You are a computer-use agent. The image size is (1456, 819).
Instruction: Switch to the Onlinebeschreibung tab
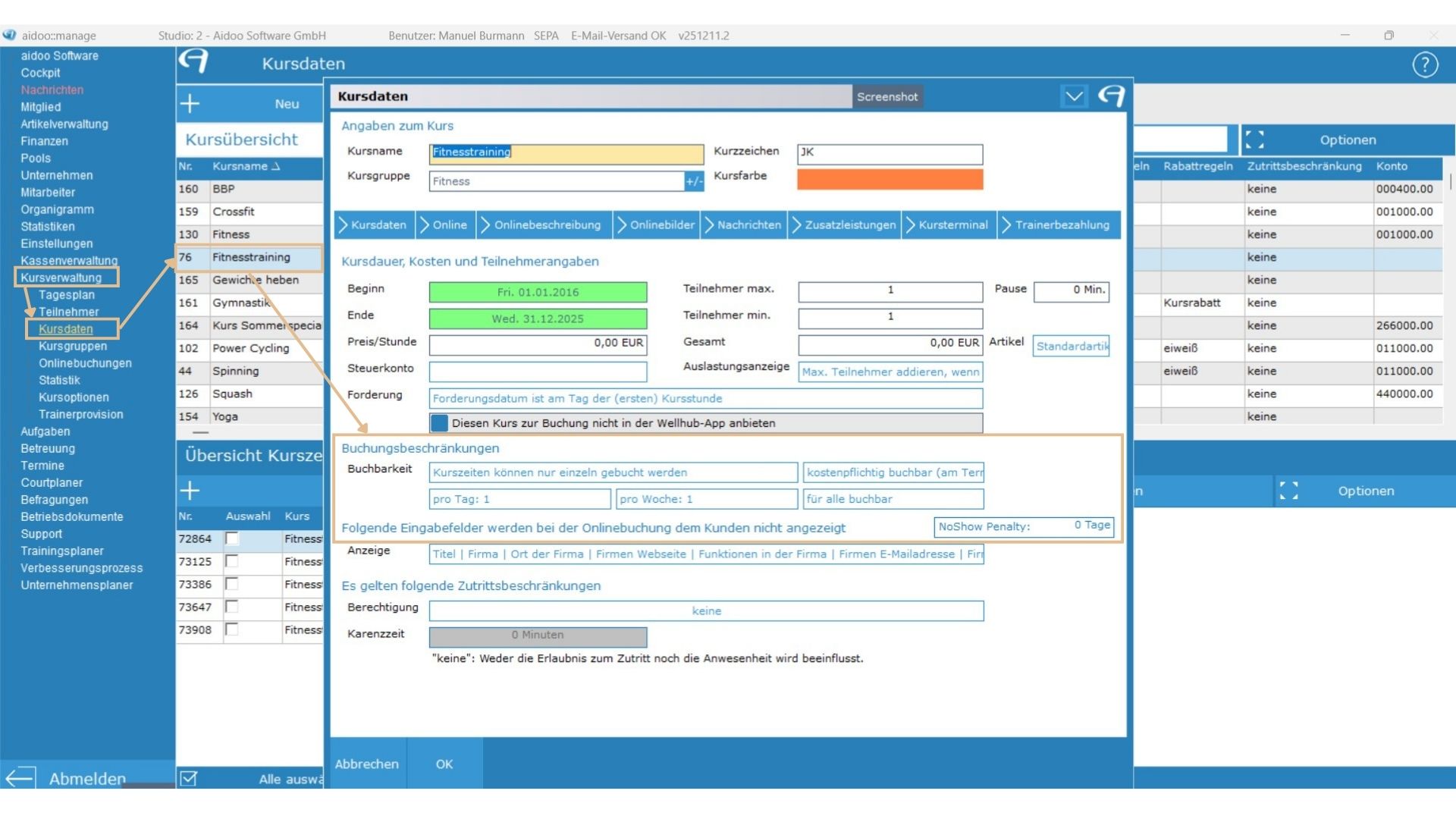[x=547, y=225]
